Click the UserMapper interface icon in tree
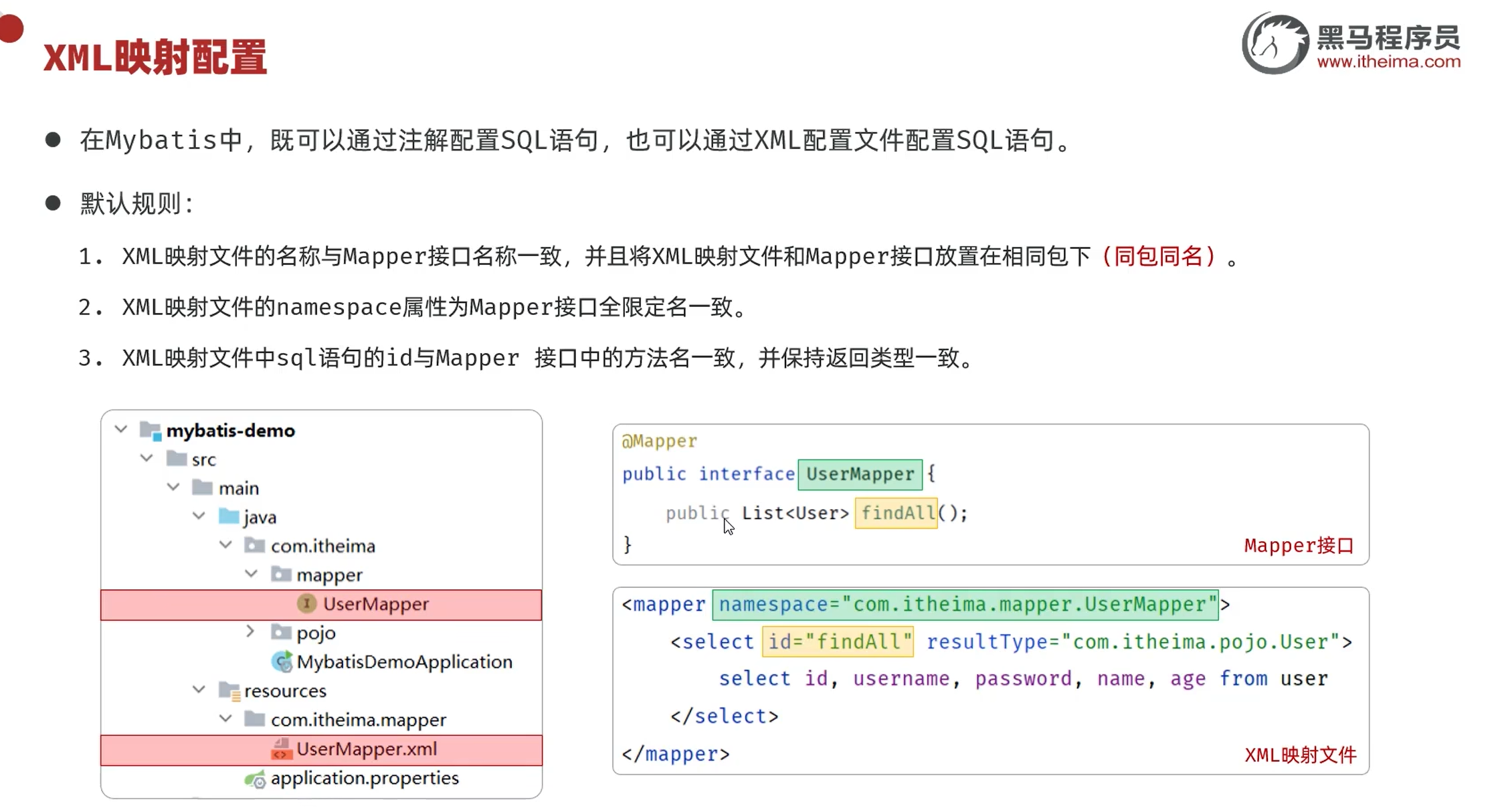 click(x=306, y=603)
